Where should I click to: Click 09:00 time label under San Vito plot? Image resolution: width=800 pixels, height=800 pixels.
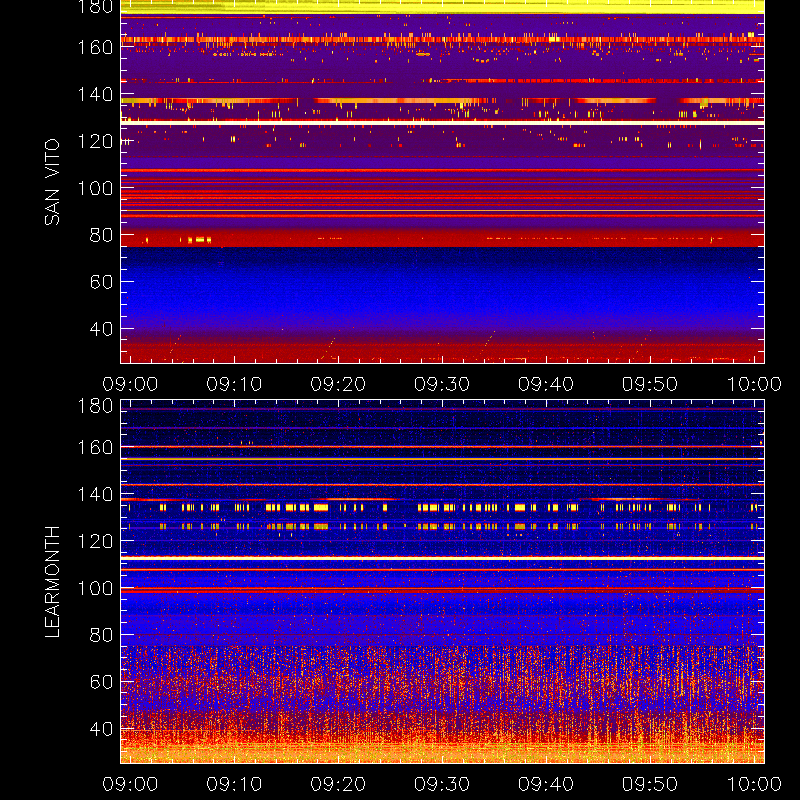tap(130, 384)
